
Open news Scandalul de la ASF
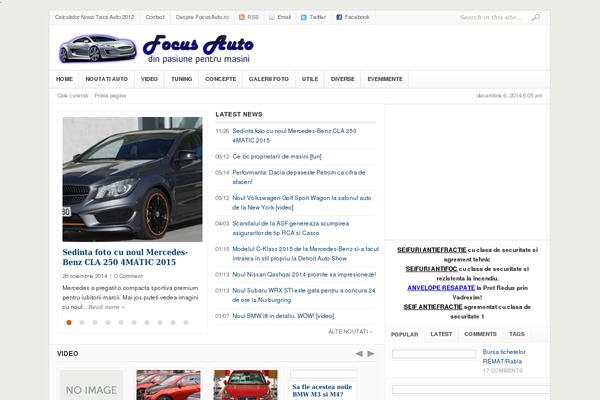(291, 228)
